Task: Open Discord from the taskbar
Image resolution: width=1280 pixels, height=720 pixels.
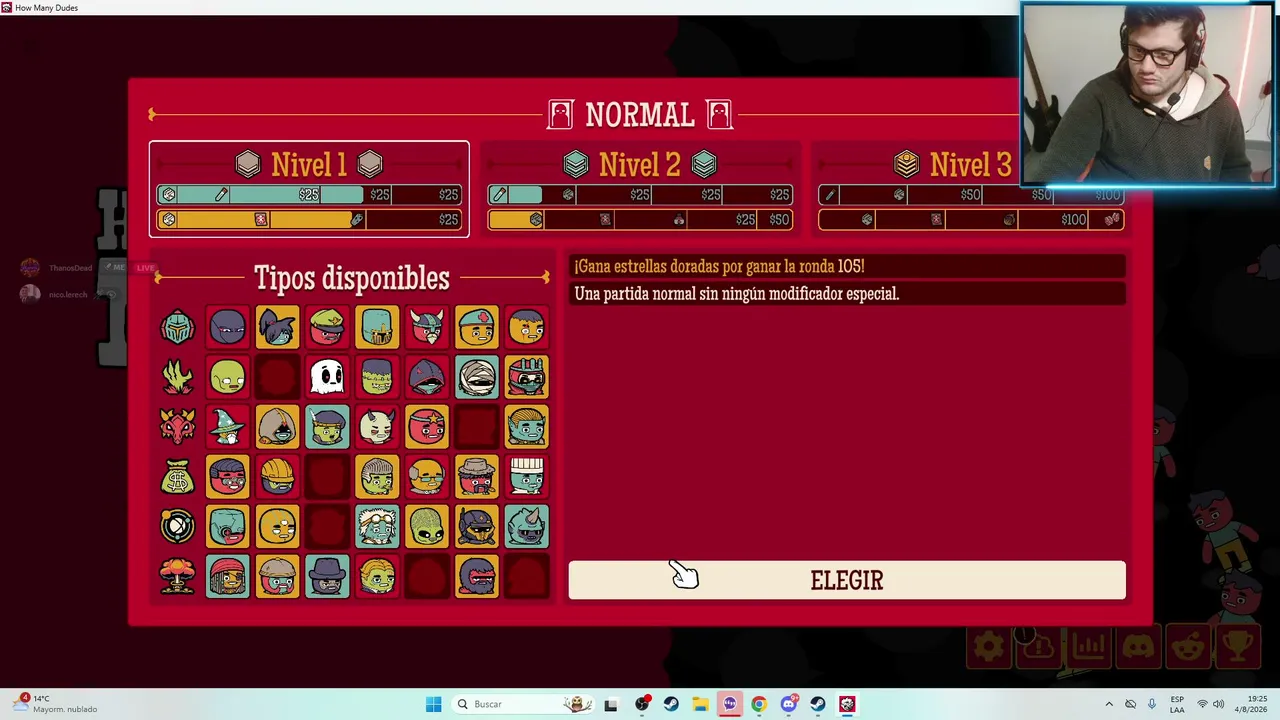Action: 788,704
